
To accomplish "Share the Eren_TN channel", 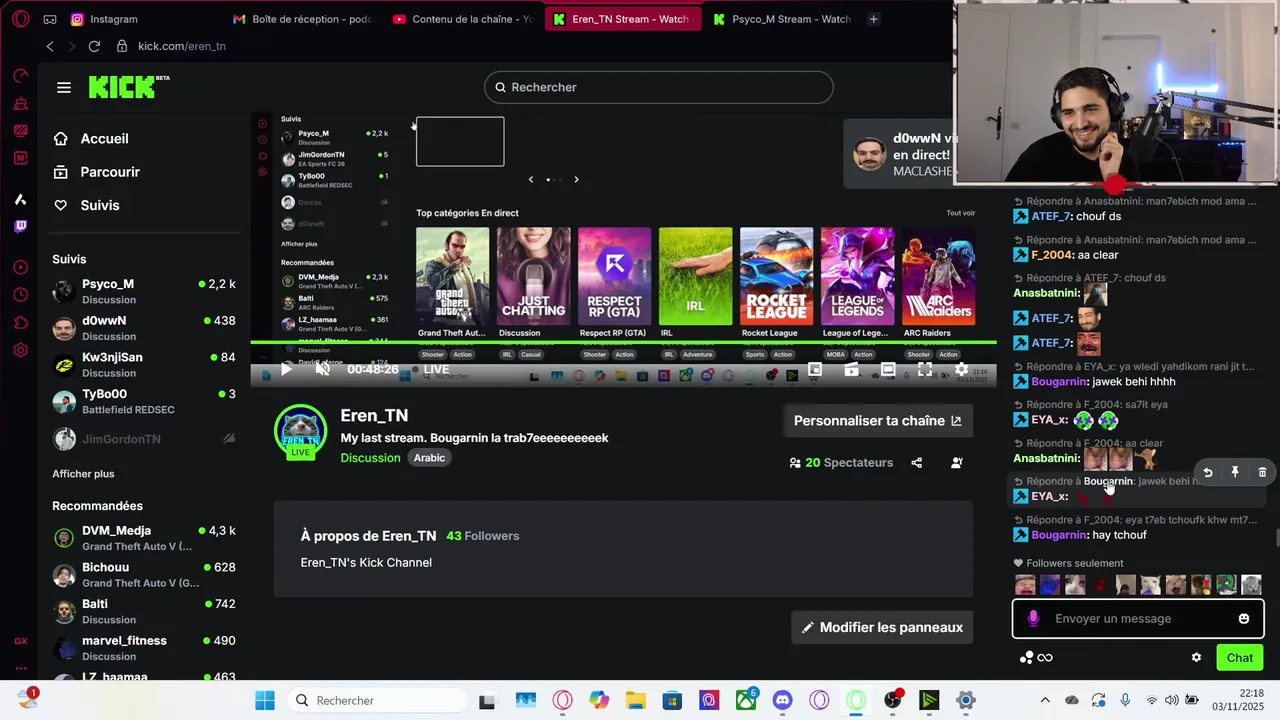I will click(917, 463).
